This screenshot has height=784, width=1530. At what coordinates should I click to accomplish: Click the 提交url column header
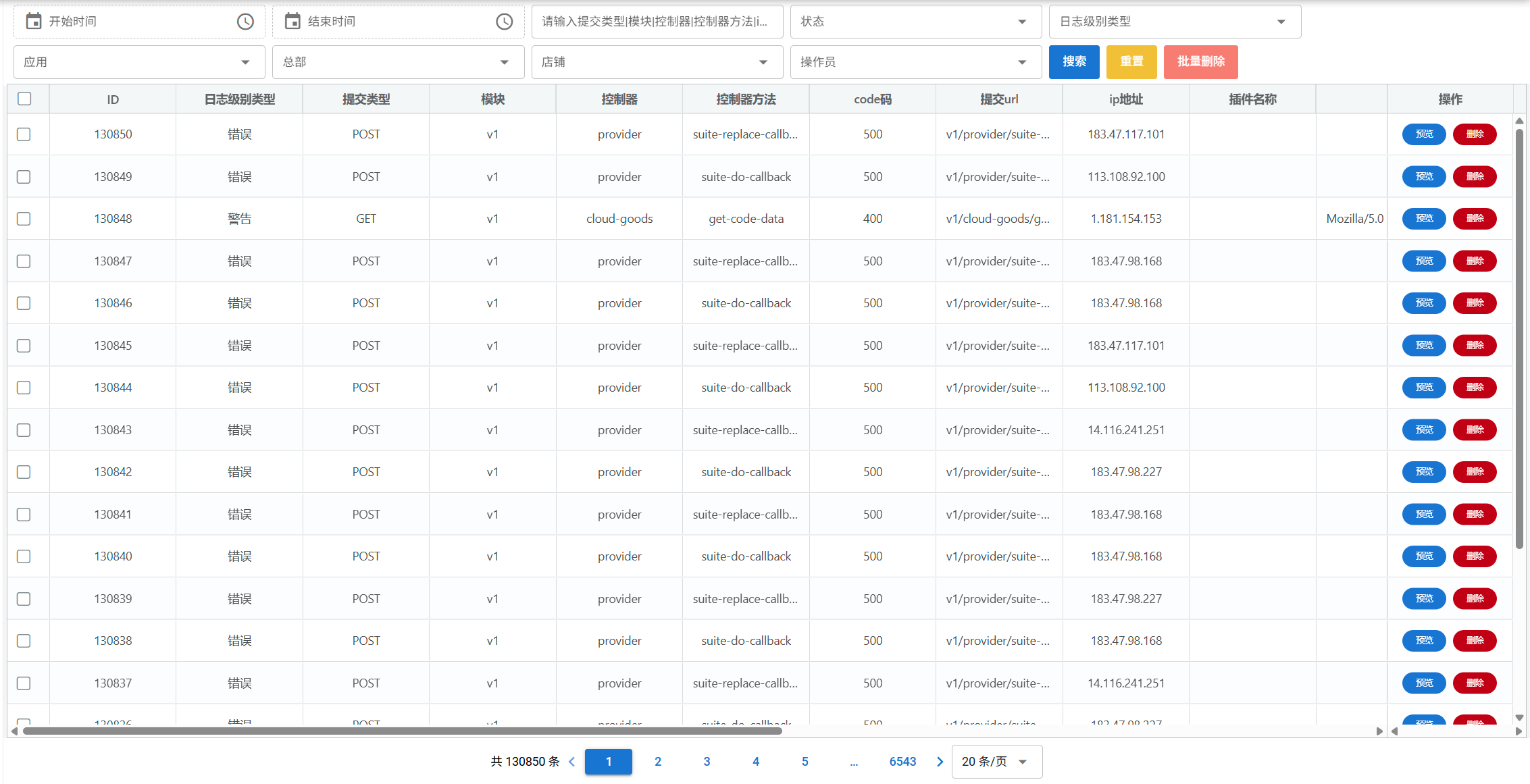click(x=999, y=99)
